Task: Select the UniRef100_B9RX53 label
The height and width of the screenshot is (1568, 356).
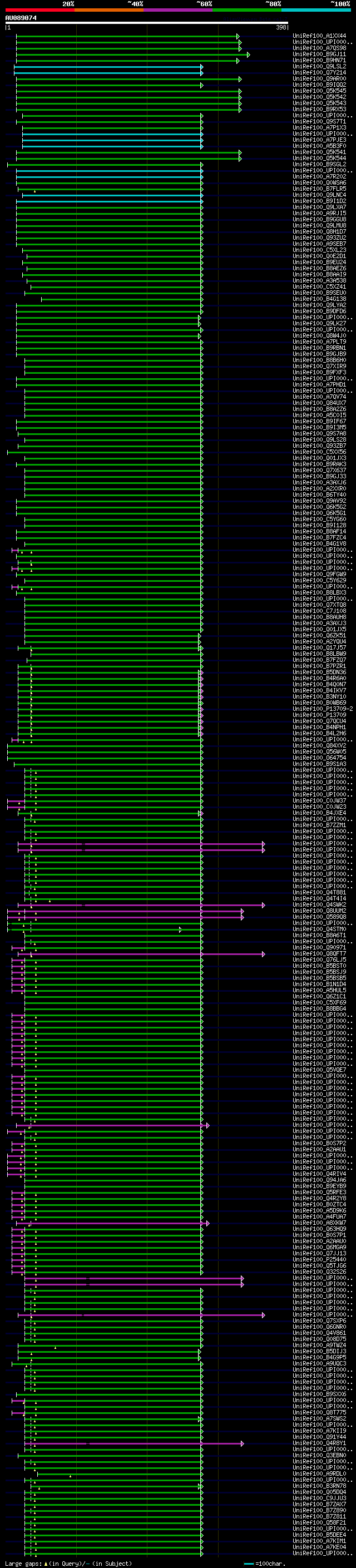Action: coord(319,109)
